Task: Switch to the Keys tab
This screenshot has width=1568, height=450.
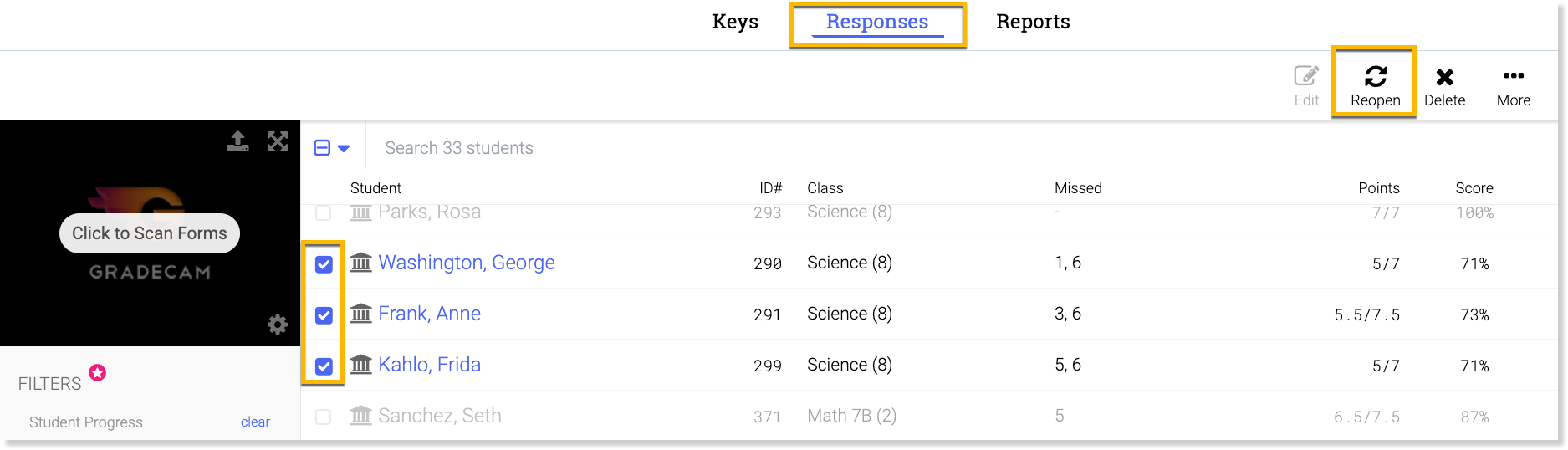Action: 735,22
